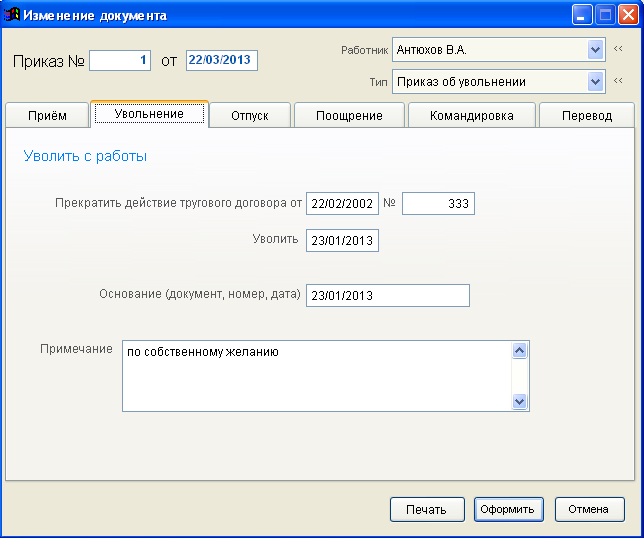Image resolution: width=644 pixels, height=538 pixels.
Task: Click the << button beside Тип field
Action: (618, 80)
